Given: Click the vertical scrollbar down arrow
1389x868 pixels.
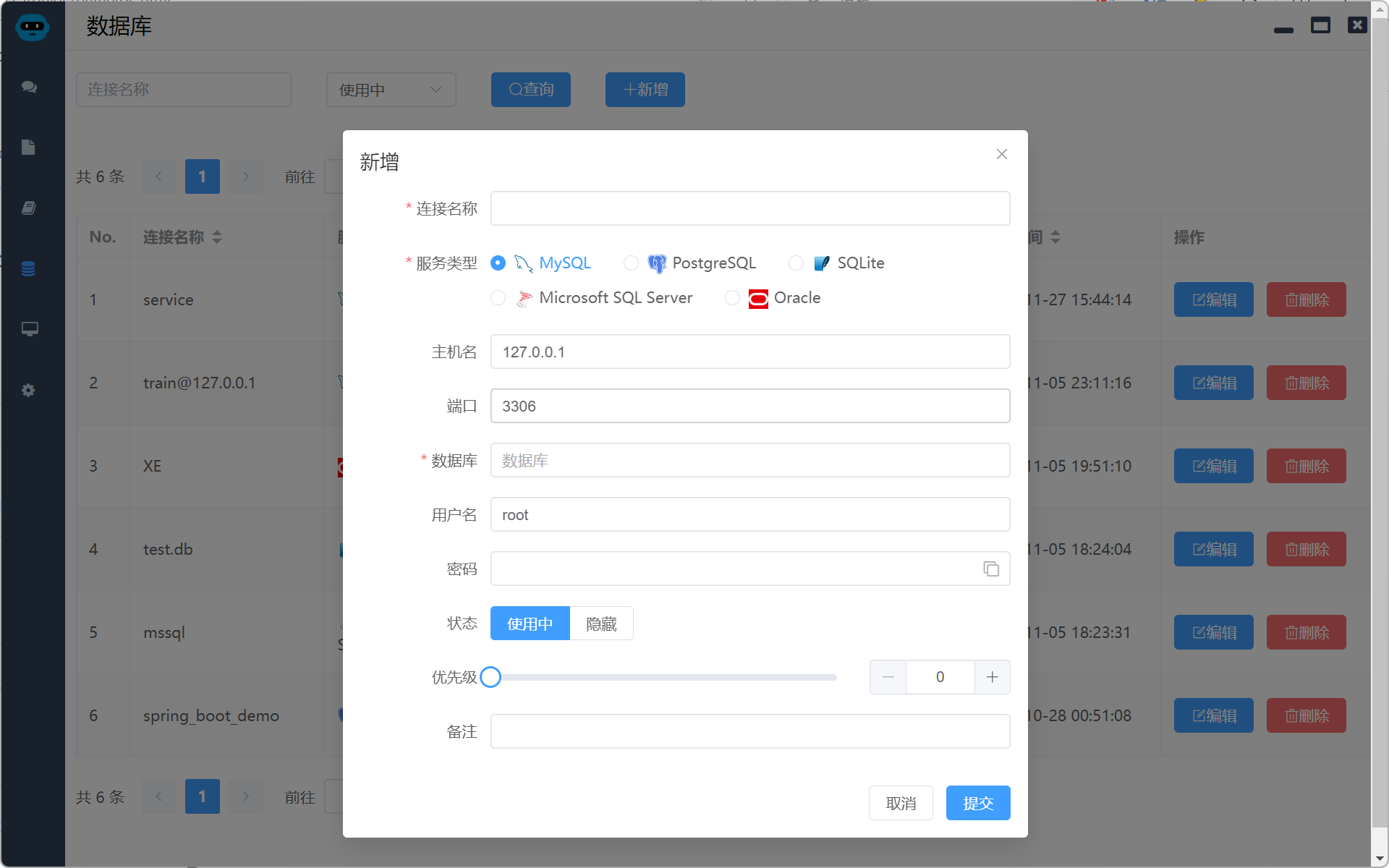Looking at the screenshot, I should (x=1380, y=859).
